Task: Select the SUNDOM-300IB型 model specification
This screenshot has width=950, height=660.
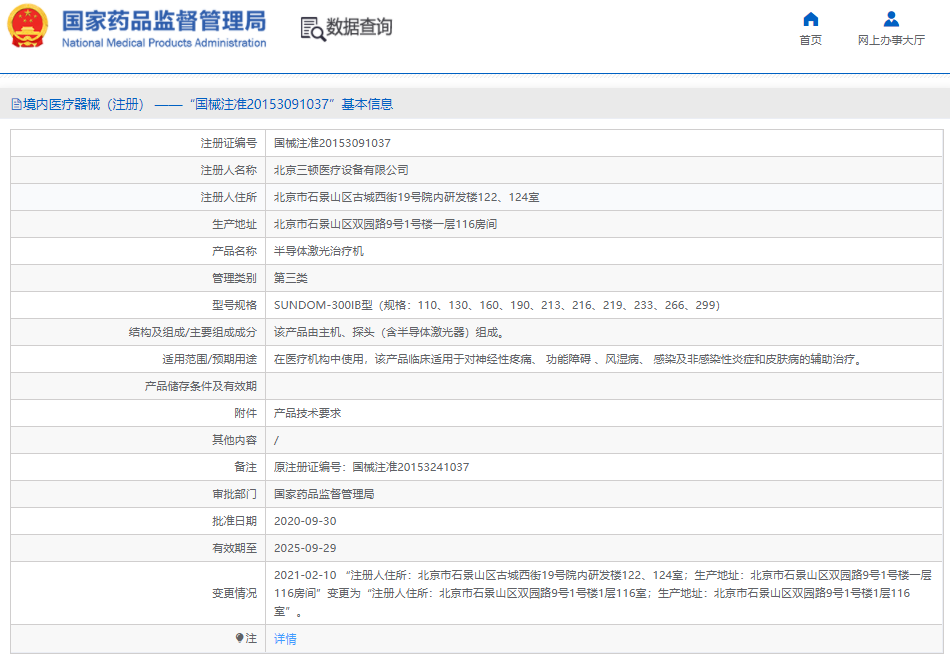Action: (x=497, y=305)
